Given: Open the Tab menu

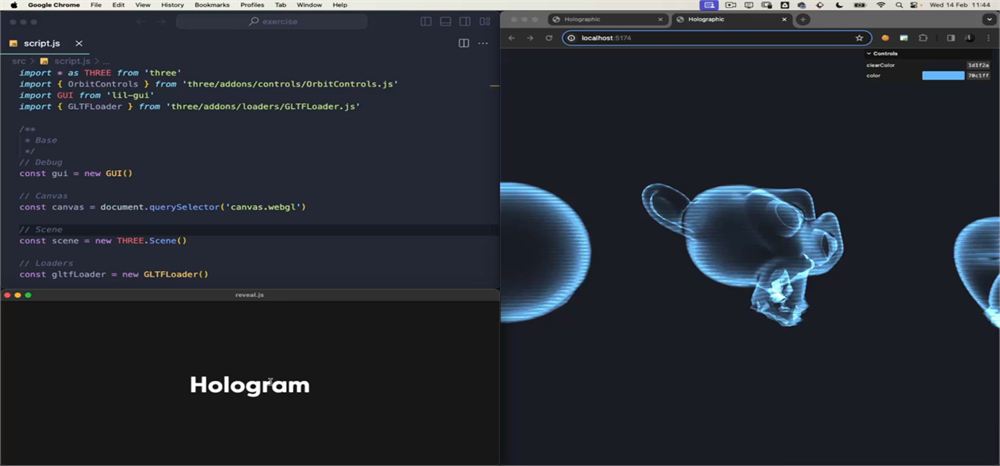Looking at the screenshot, I should coord(281,4).
